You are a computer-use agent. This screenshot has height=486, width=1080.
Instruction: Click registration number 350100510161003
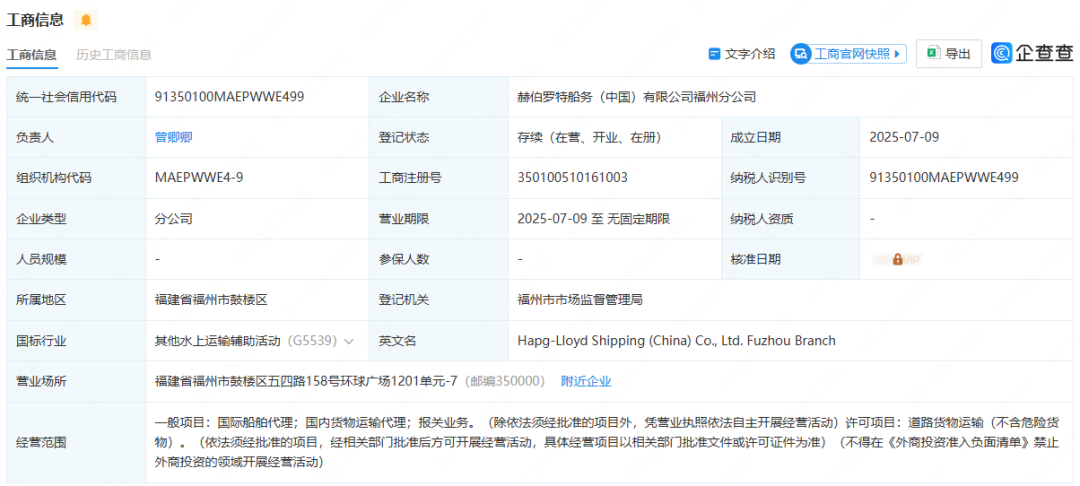pyautogui.click(x=572, y=178)
